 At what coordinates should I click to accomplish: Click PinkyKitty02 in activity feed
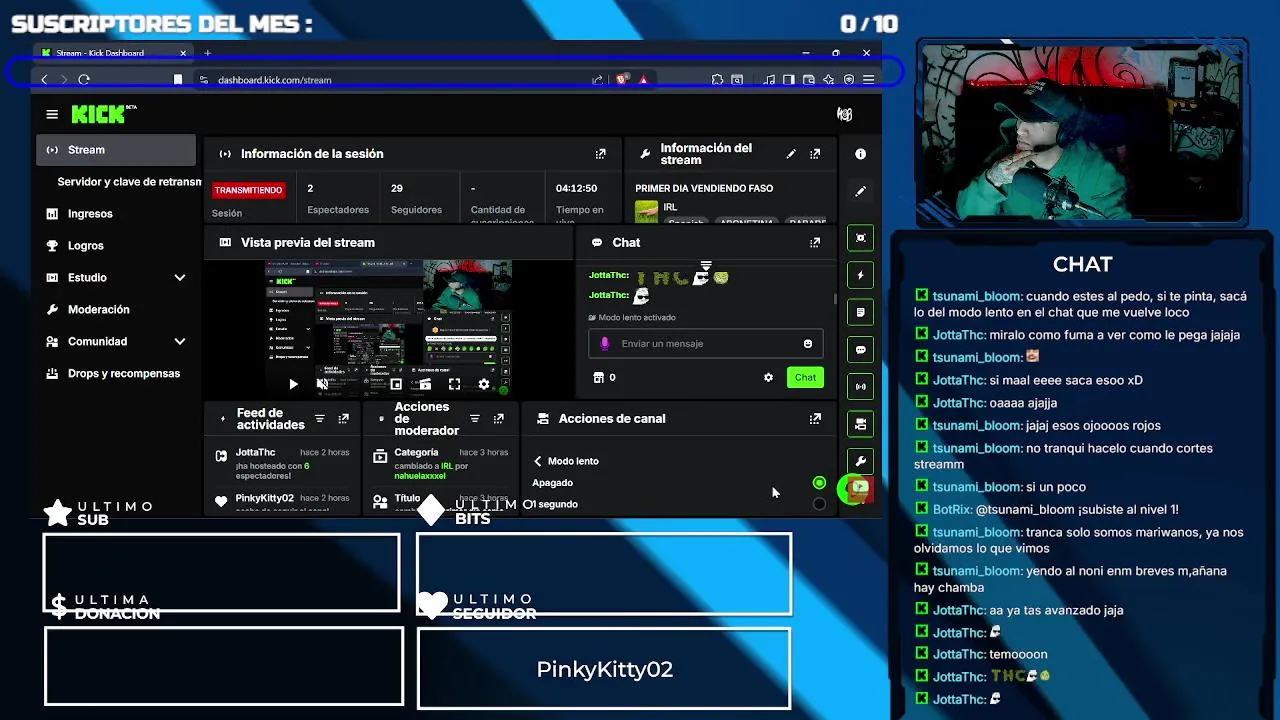[264, 498]
